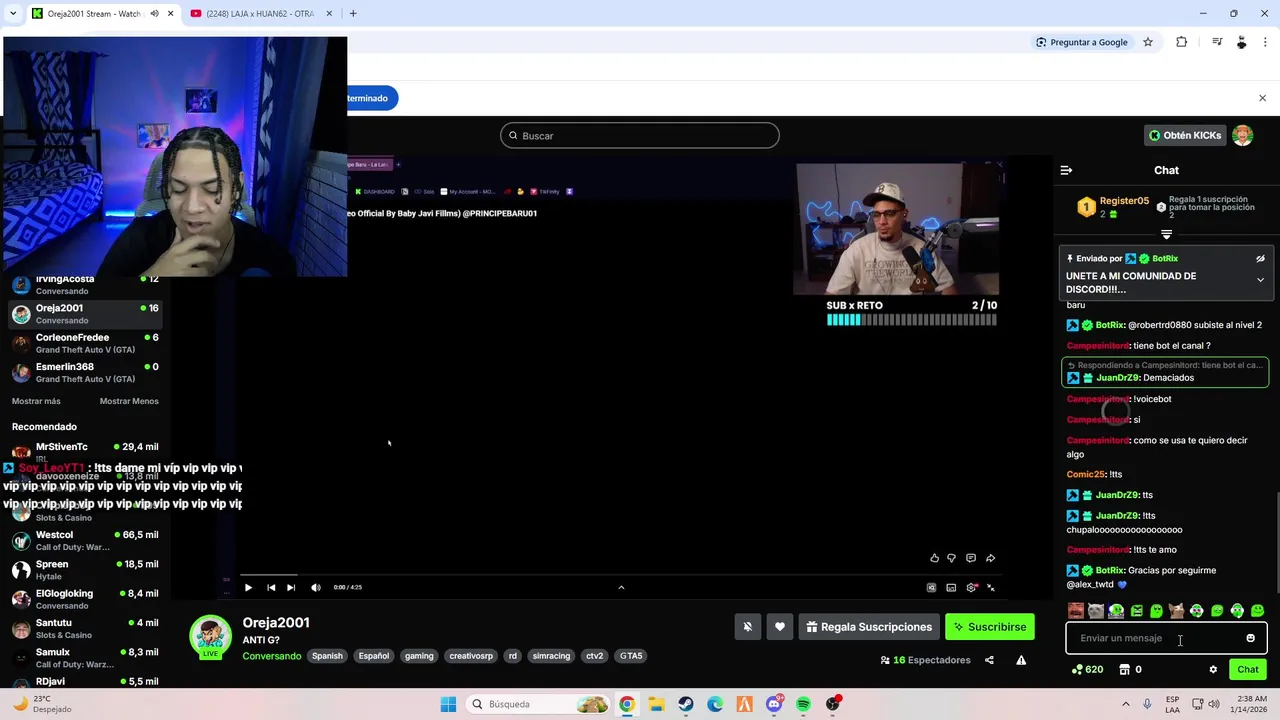Like the video with thumbs up
1280x720 pixels.
coord(934,558)
